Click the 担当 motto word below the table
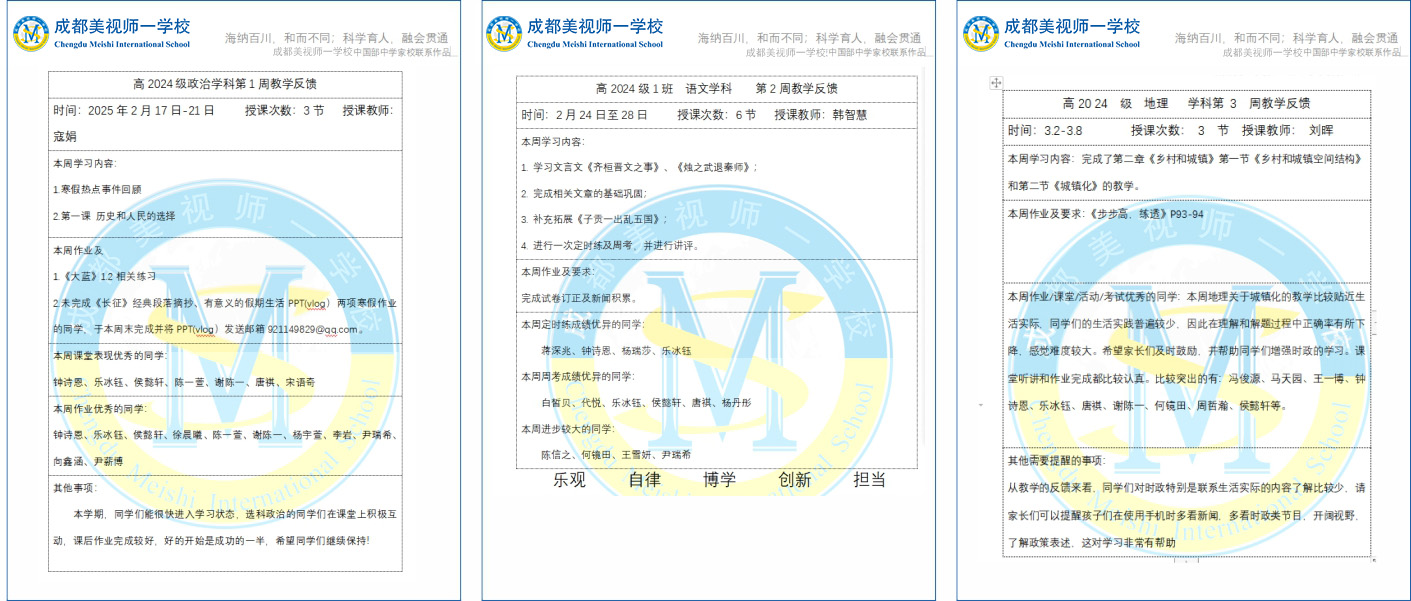 pyautogui.click(x=869, y=480)
